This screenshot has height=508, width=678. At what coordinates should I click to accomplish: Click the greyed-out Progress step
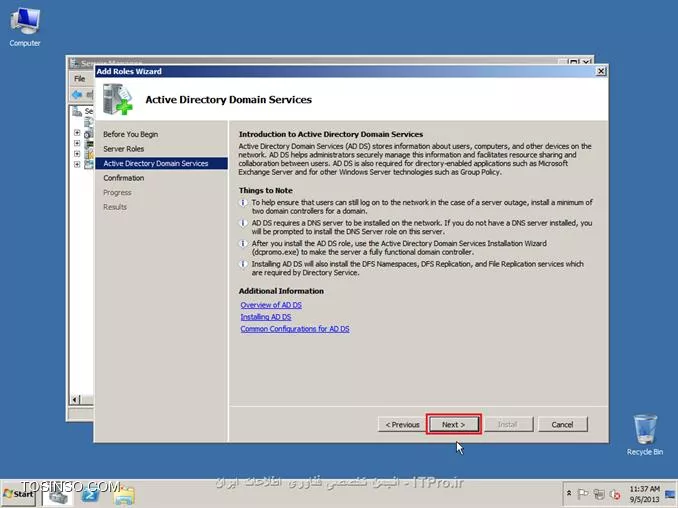pyautogui.click(x=117, y=192)
